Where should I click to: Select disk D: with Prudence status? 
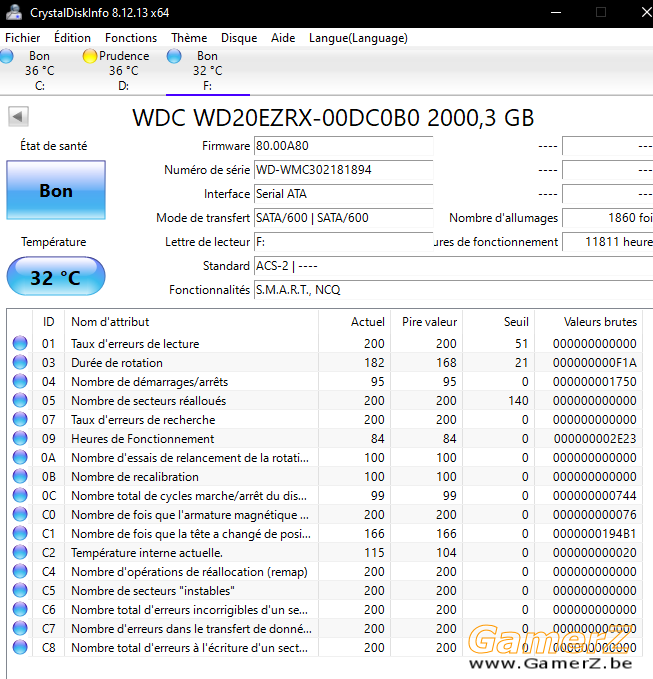[123, 71]
